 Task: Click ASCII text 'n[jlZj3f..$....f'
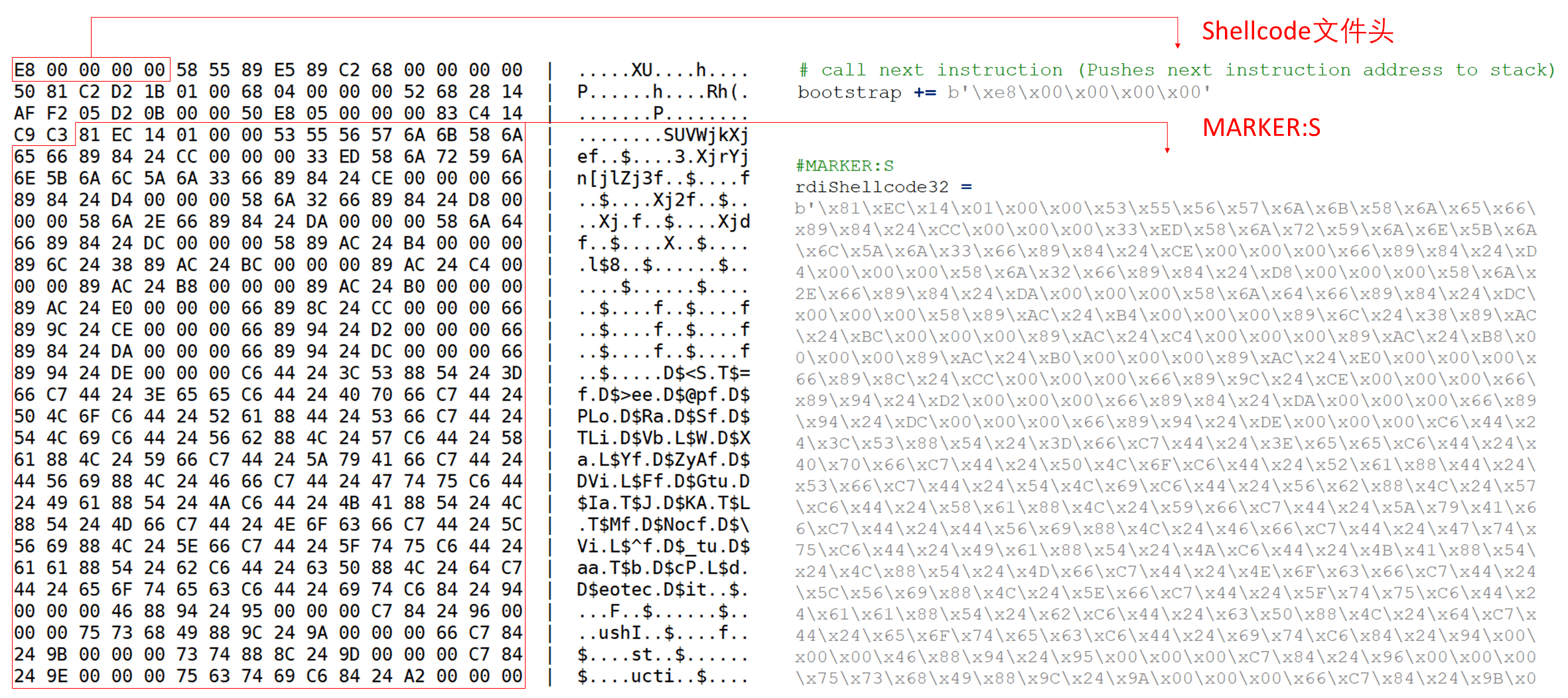pos(663,178)
